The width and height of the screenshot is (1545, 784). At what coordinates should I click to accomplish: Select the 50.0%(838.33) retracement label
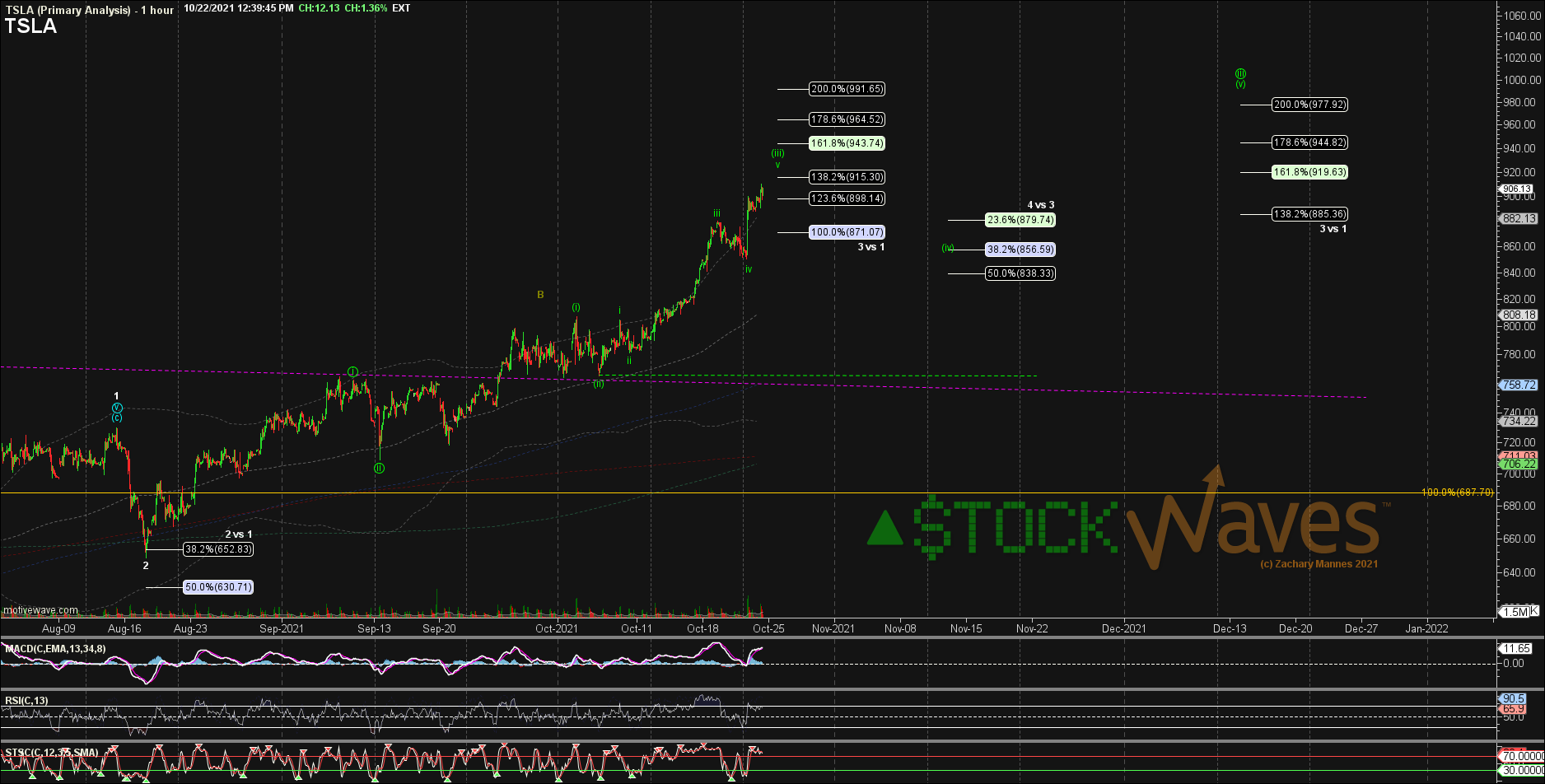1020,273
